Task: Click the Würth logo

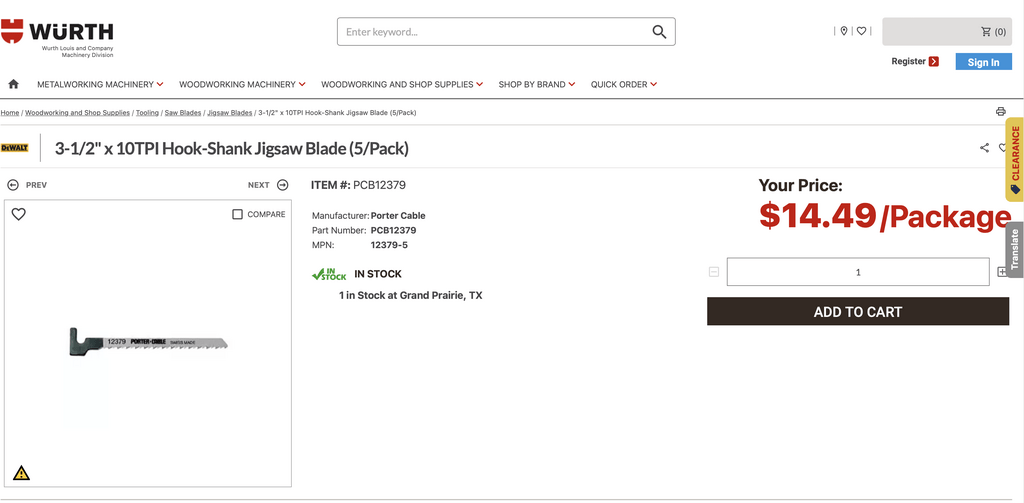Action: tap(57, 38)
